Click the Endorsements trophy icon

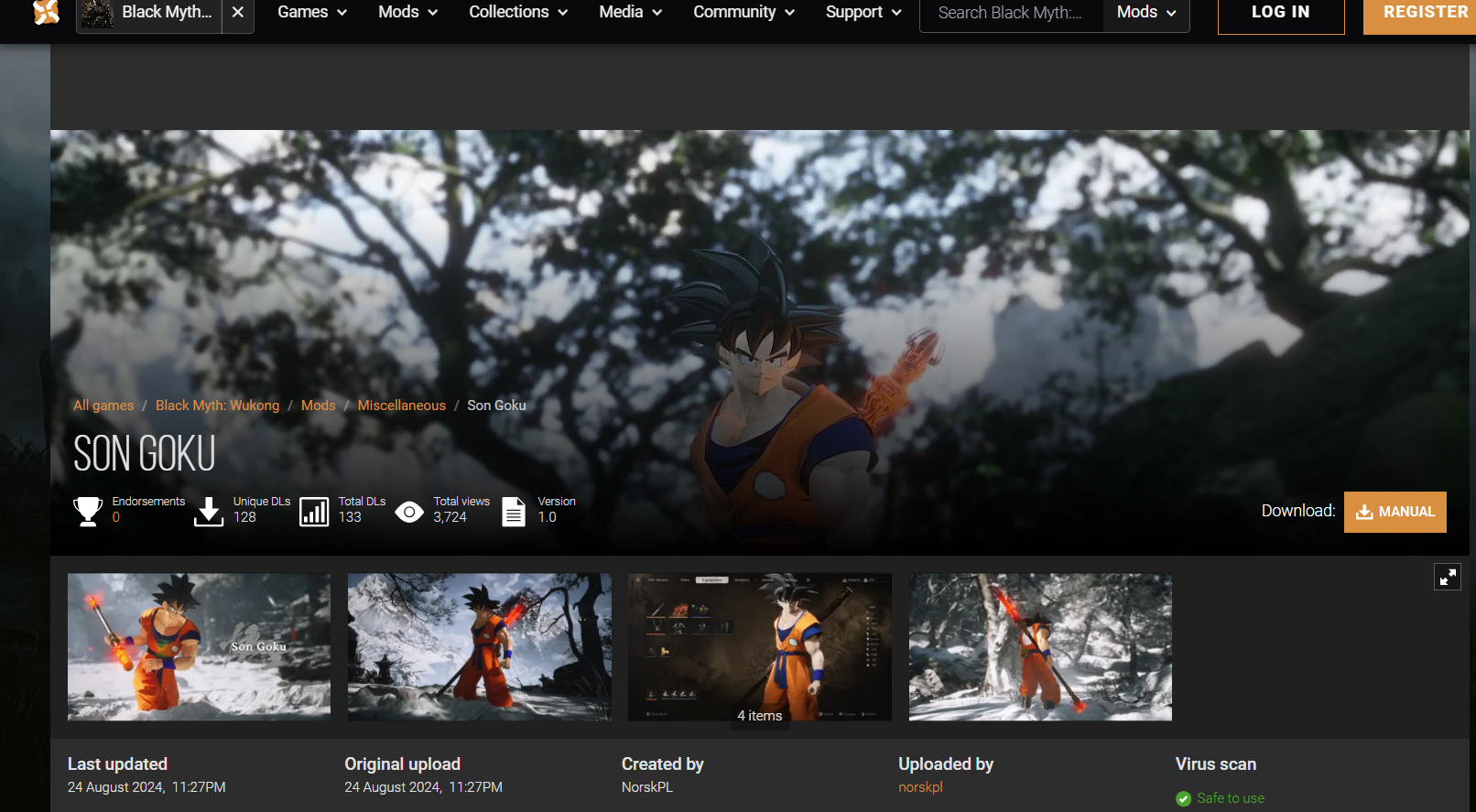point(88,511)
